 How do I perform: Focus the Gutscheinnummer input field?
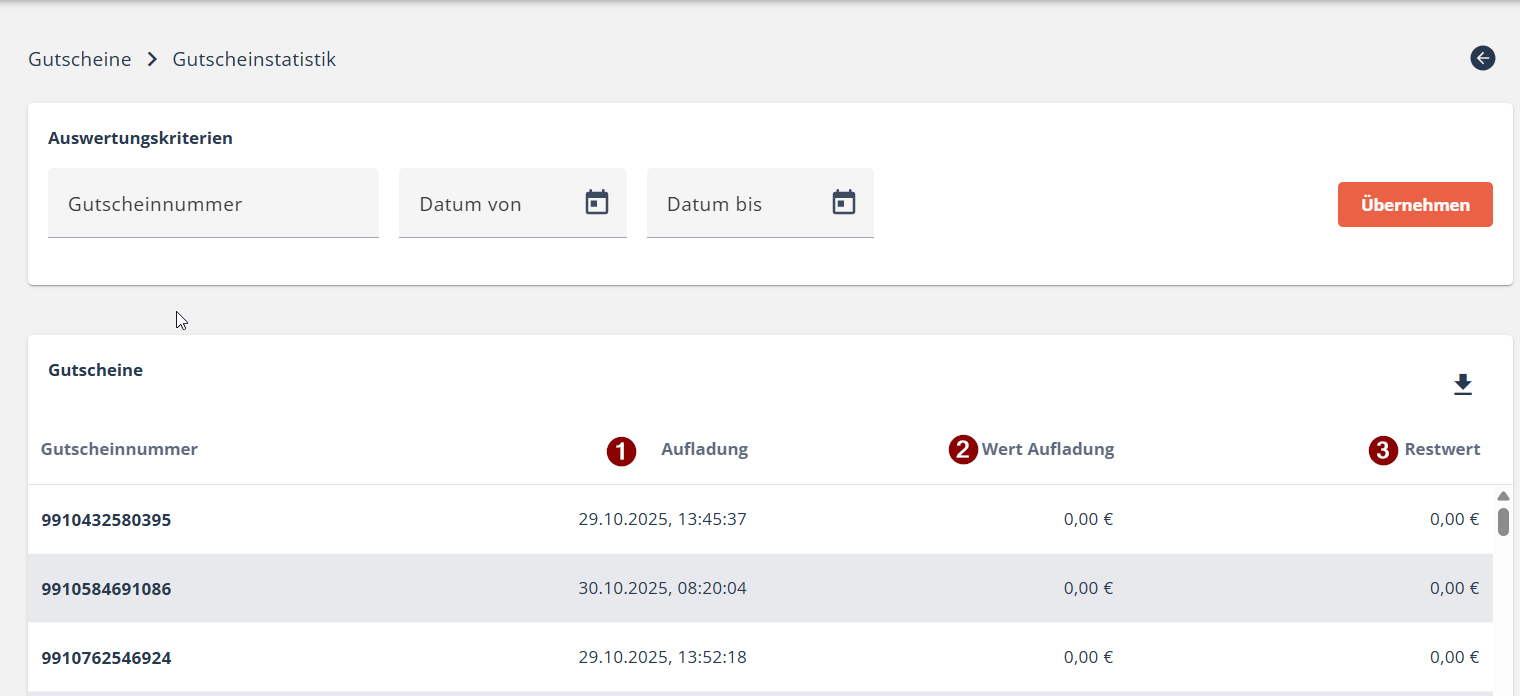coord(213,203)
